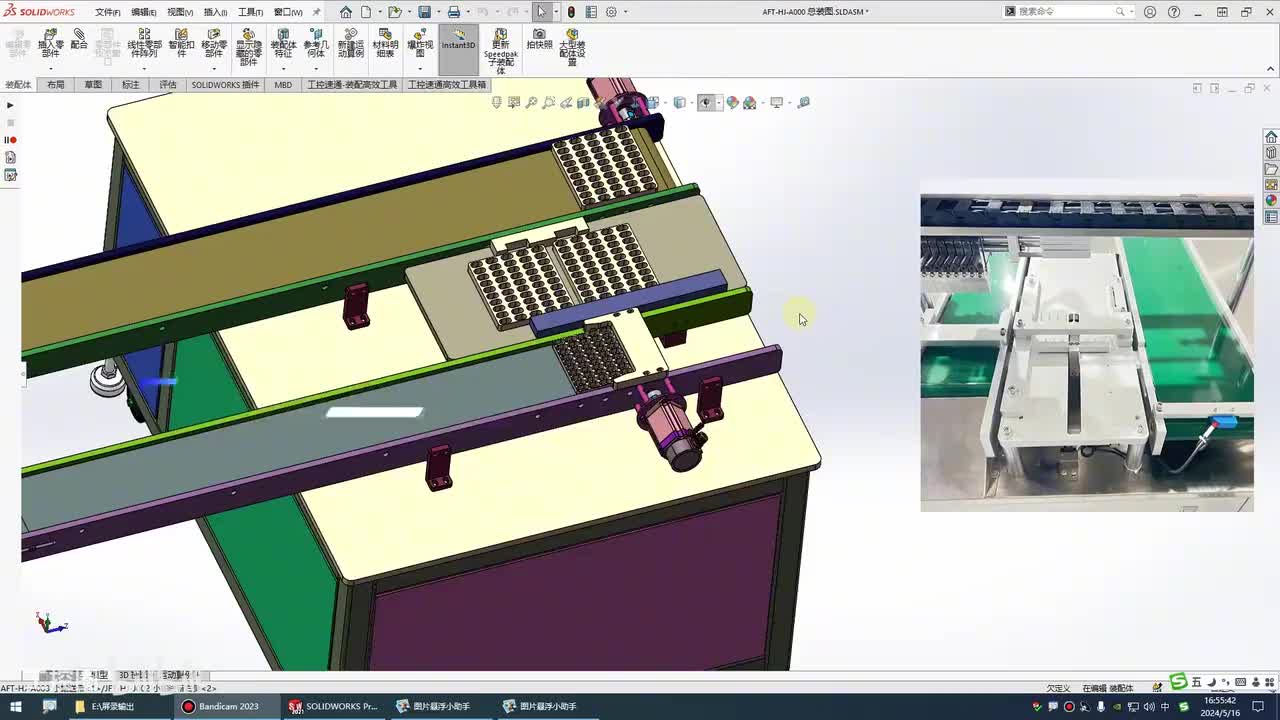Image resolution: width=1280 pixels, height=720 pixels.
Task: Click Show Hidden Components (显示隐藏的零部件)
Action: coord(248,47)
